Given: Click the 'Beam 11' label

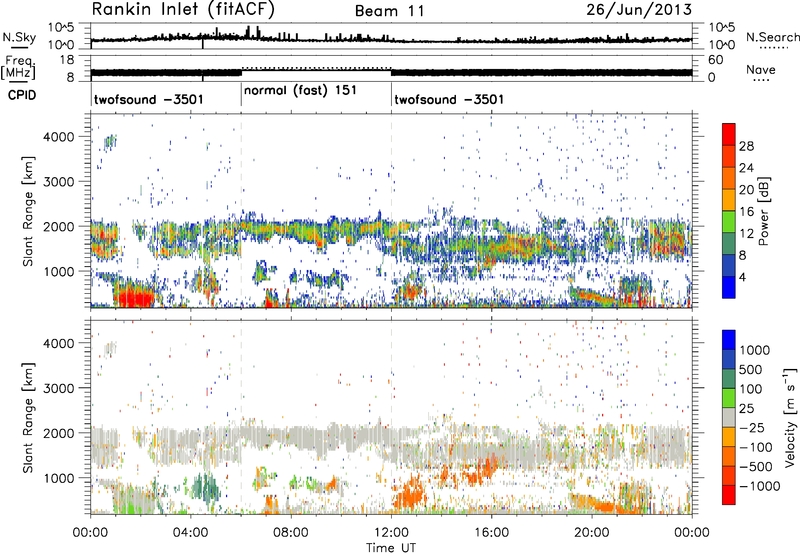Looking at the screenshot, I should [390, 11].
